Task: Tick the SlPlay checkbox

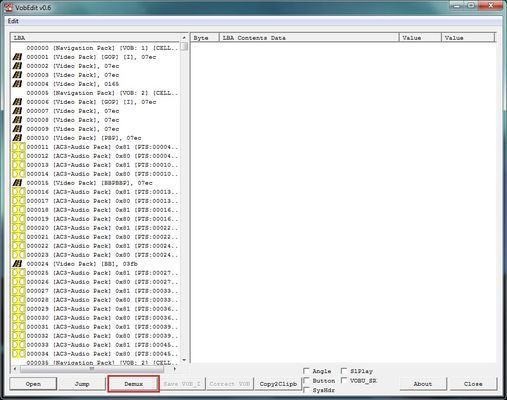Action: click(x=344, y=371)
